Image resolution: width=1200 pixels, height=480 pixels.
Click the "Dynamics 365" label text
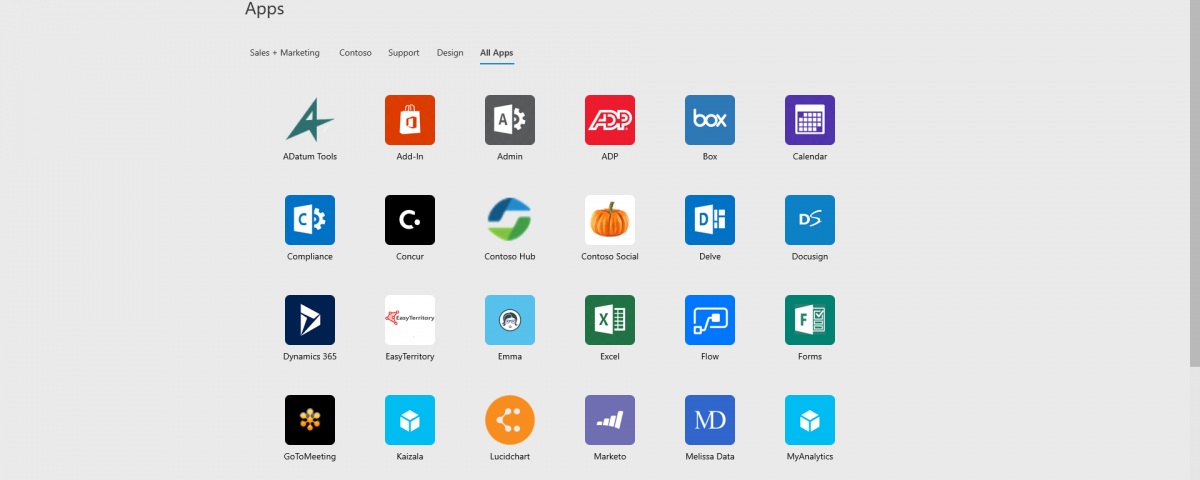(310, 357)
